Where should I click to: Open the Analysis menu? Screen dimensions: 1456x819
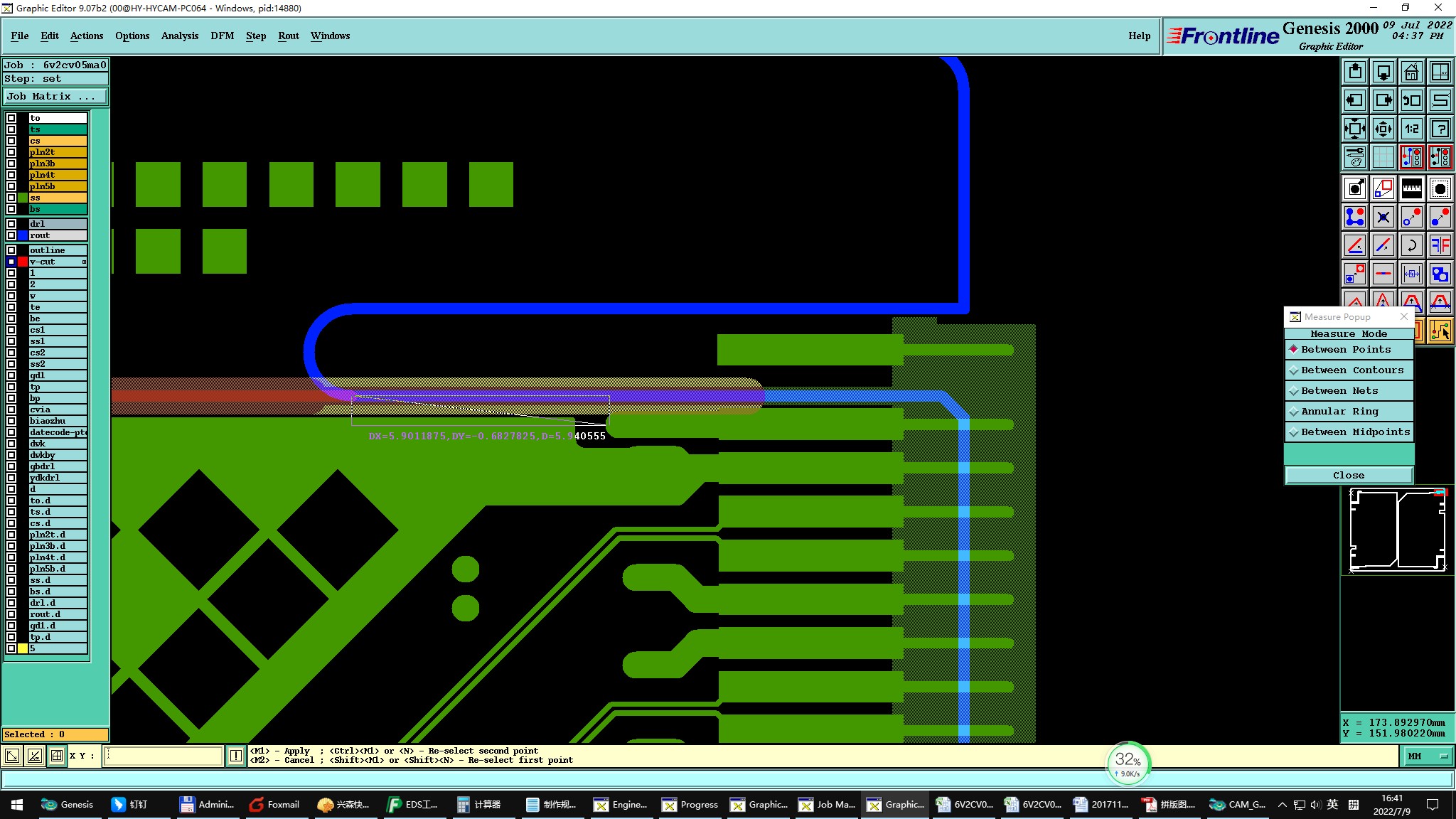pyautogui.click(x=179, y=36)
